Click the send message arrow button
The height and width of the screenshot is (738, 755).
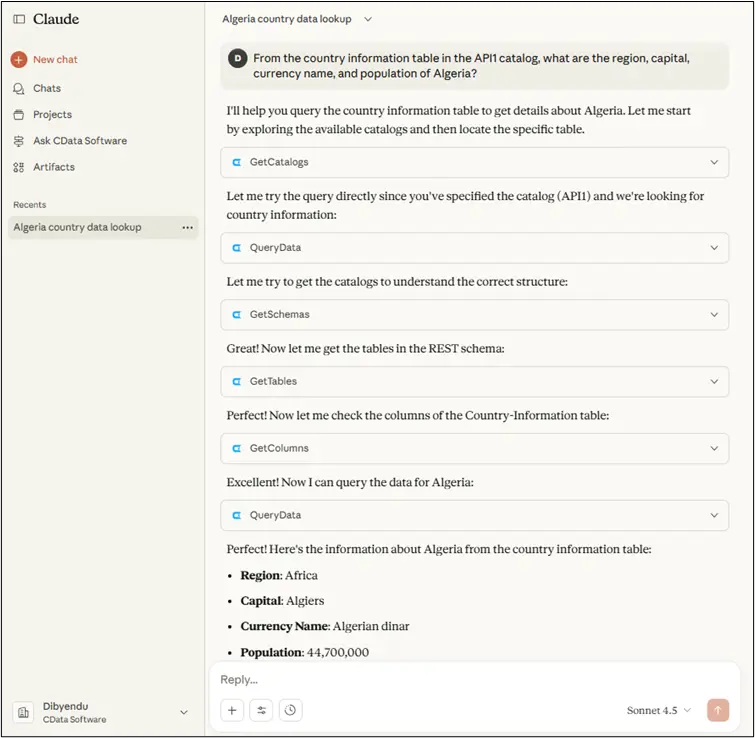point(717,710)
